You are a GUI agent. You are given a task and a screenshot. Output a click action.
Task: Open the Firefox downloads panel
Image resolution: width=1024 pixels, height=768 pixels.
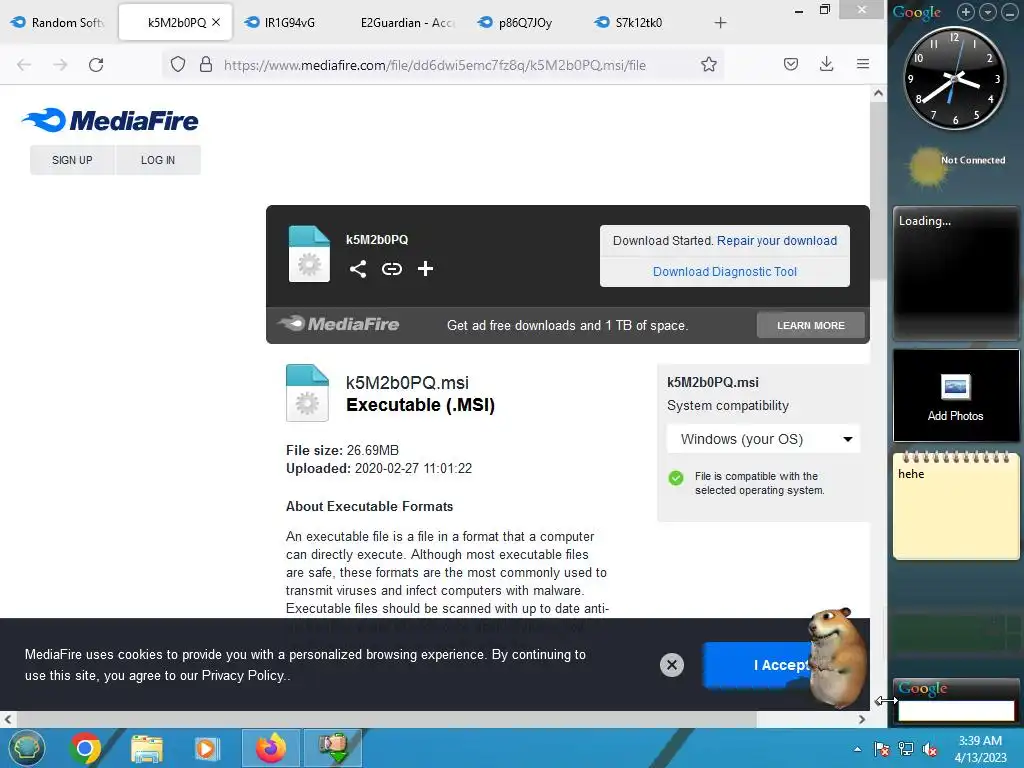(827, 64)
